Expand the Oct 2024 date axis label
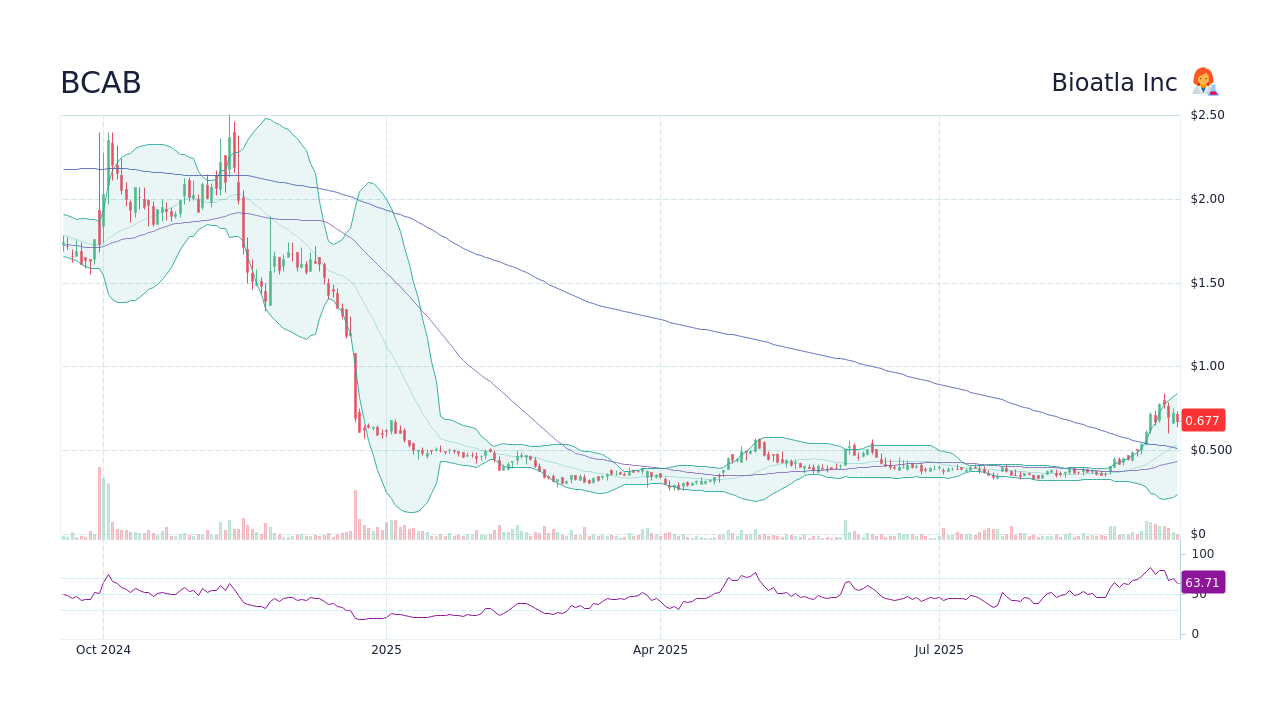 point(104,649)
